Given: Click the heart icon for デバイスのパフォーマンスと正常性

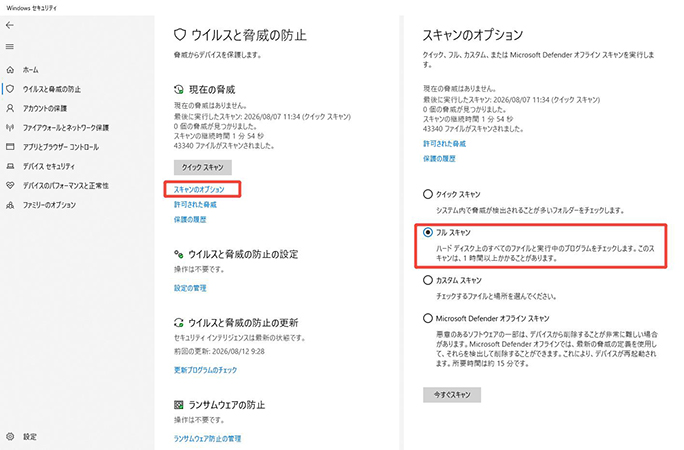Looking at the screenshot, I should point(10,185).
